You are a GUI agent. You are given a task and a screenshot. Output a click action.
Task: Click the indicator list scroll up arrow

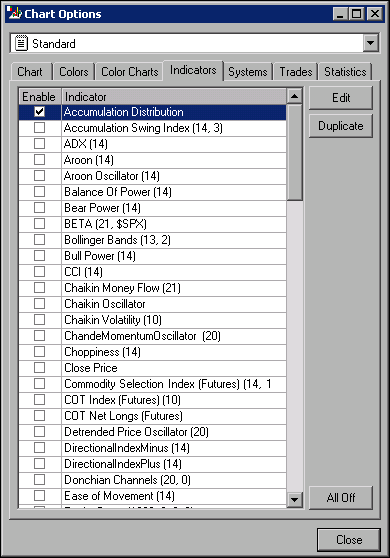(x=294, y=96)
